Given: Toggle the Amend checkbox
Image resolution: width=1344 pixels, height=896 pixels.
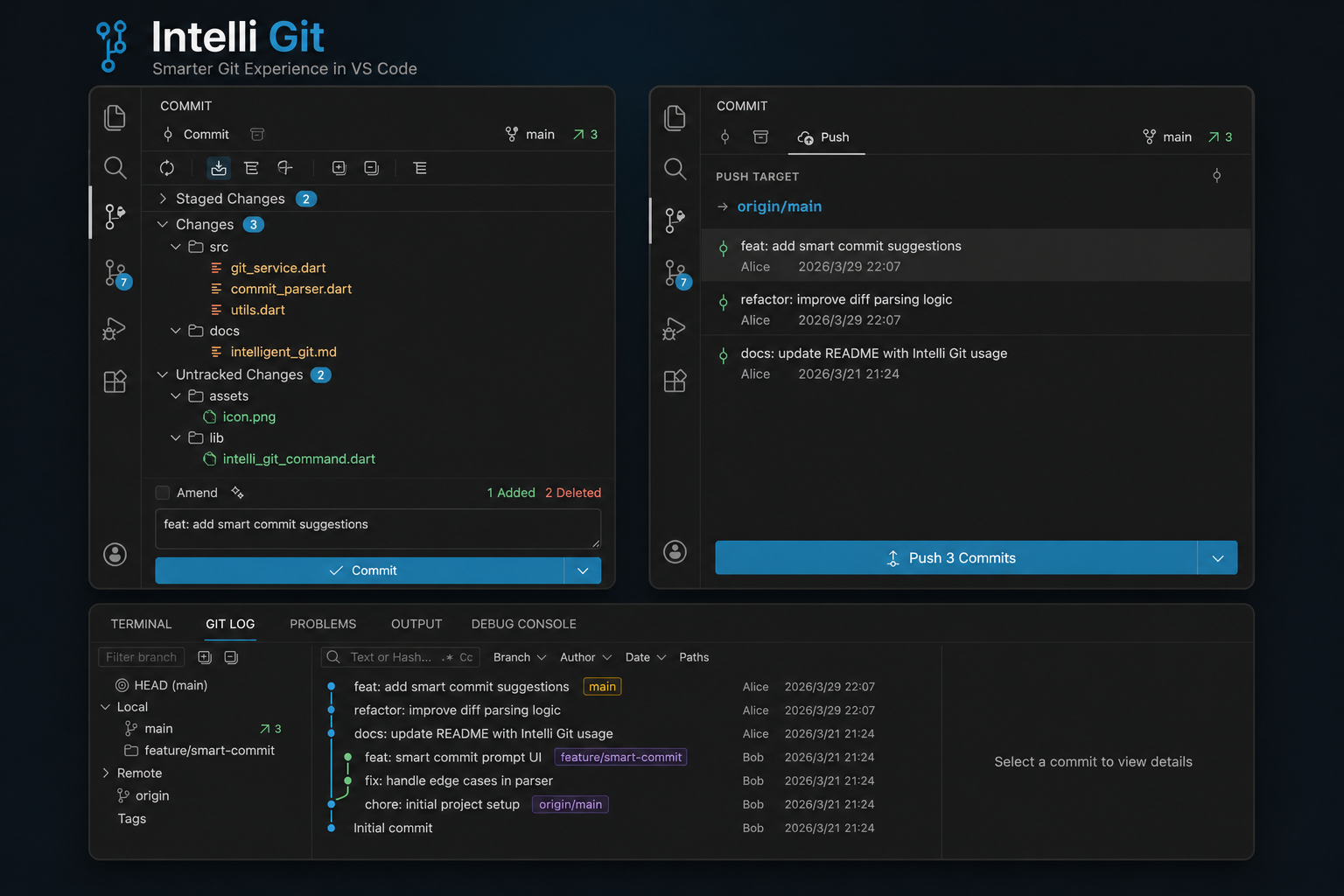Looking at the screenshot, I should click(x=162, y=493).
